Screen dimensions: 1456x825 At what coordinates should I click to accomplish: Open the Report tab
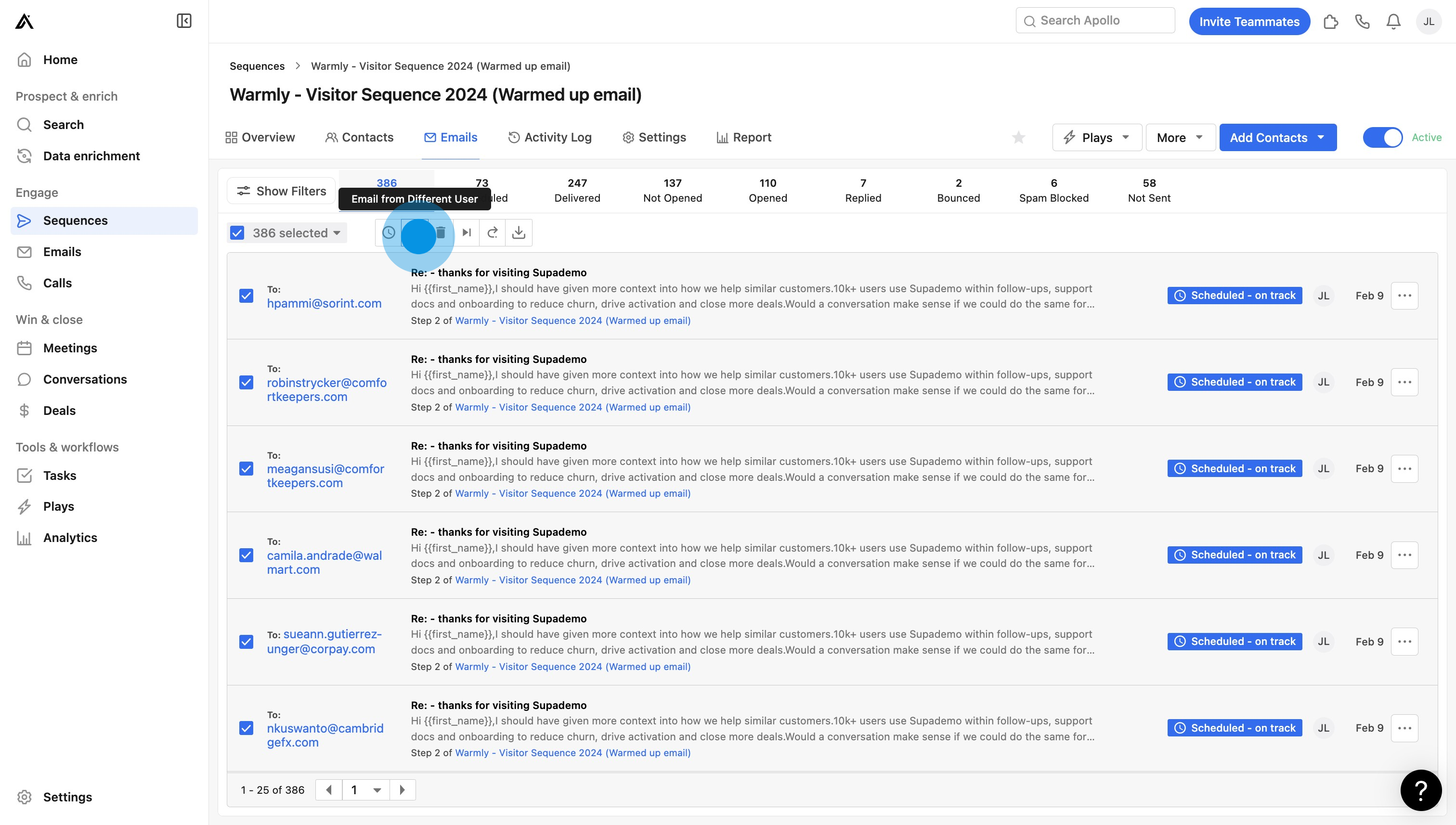pyautogui.click(x=743, y=138)
